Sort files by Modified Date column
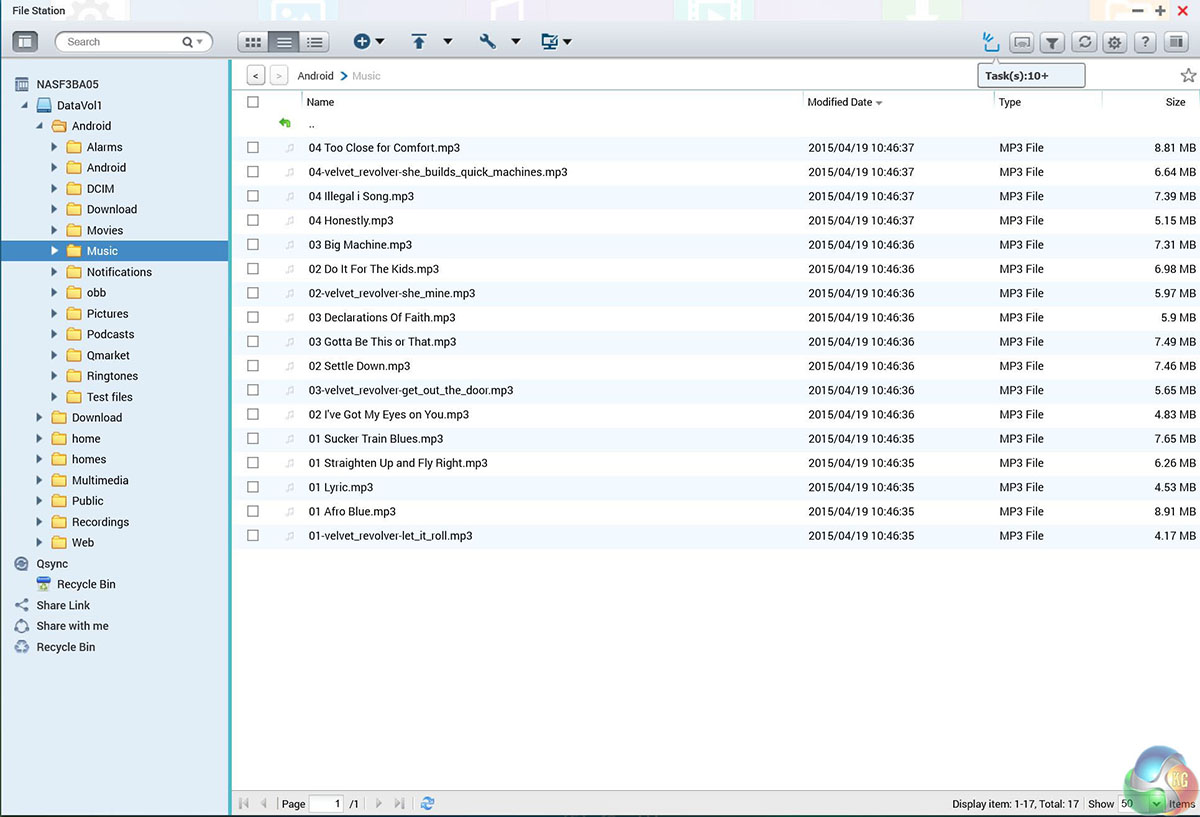The width and height of the screenshot is (1200, 817). (x=840, y=102)
